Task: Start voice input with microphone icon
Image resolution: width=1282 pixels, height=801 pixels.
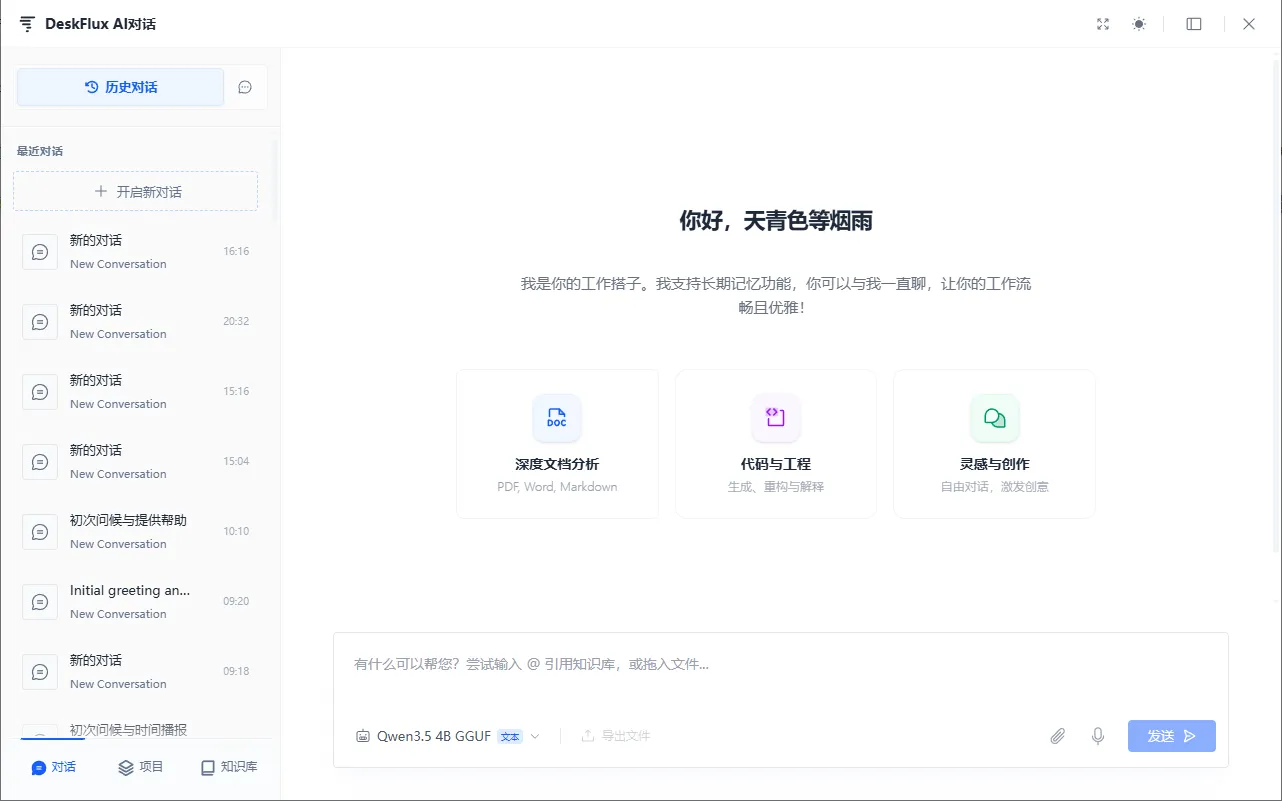Action: [1098, 736]
